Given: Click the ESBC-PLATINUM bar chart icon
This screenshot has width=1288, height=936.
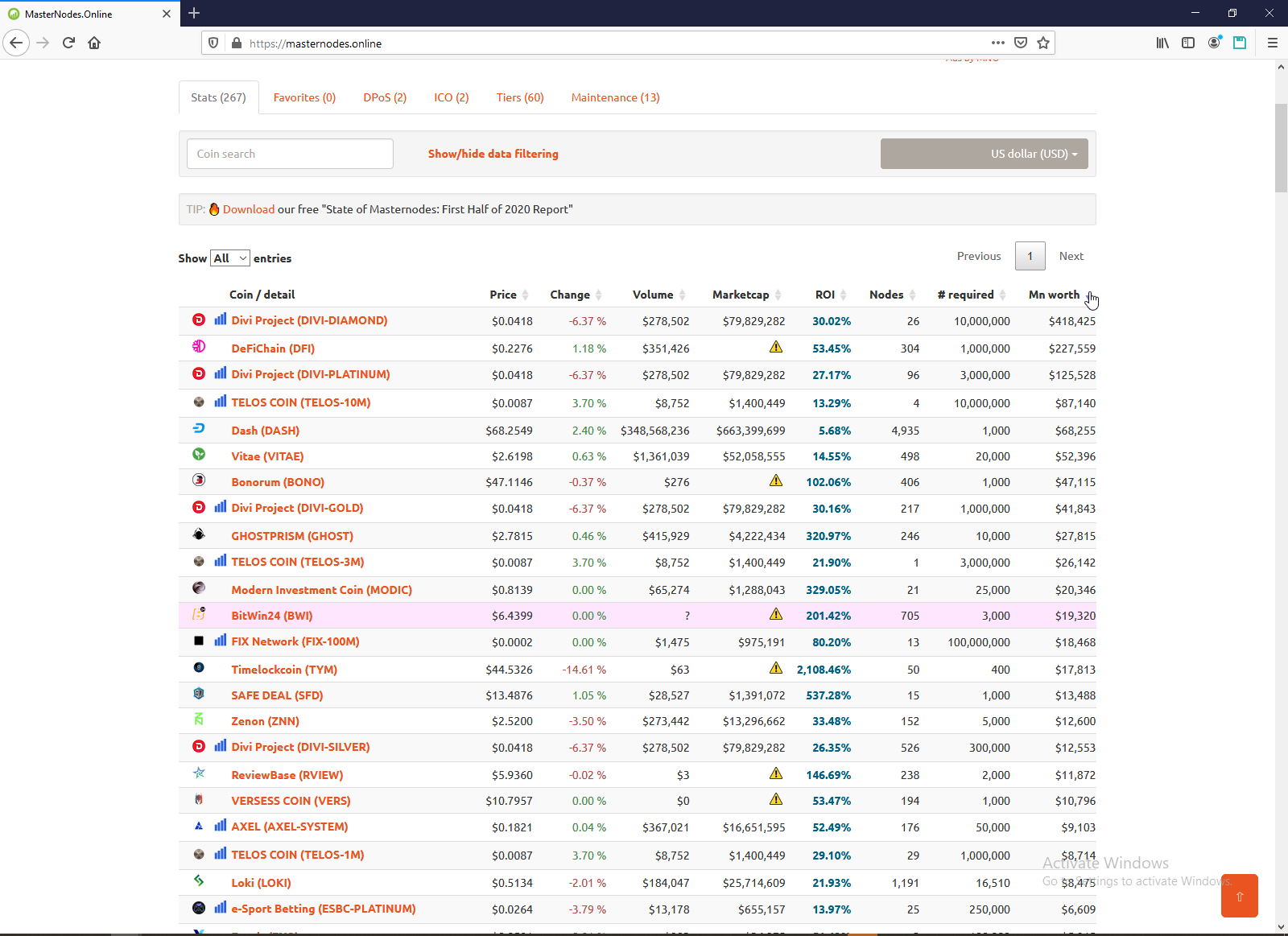Looking at the screenshot, I should [x=221, y=908].
